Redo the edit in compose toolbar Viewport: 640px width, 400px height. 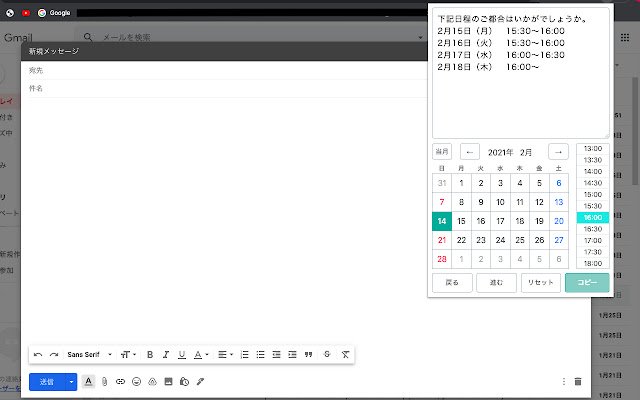coord(54,355)
